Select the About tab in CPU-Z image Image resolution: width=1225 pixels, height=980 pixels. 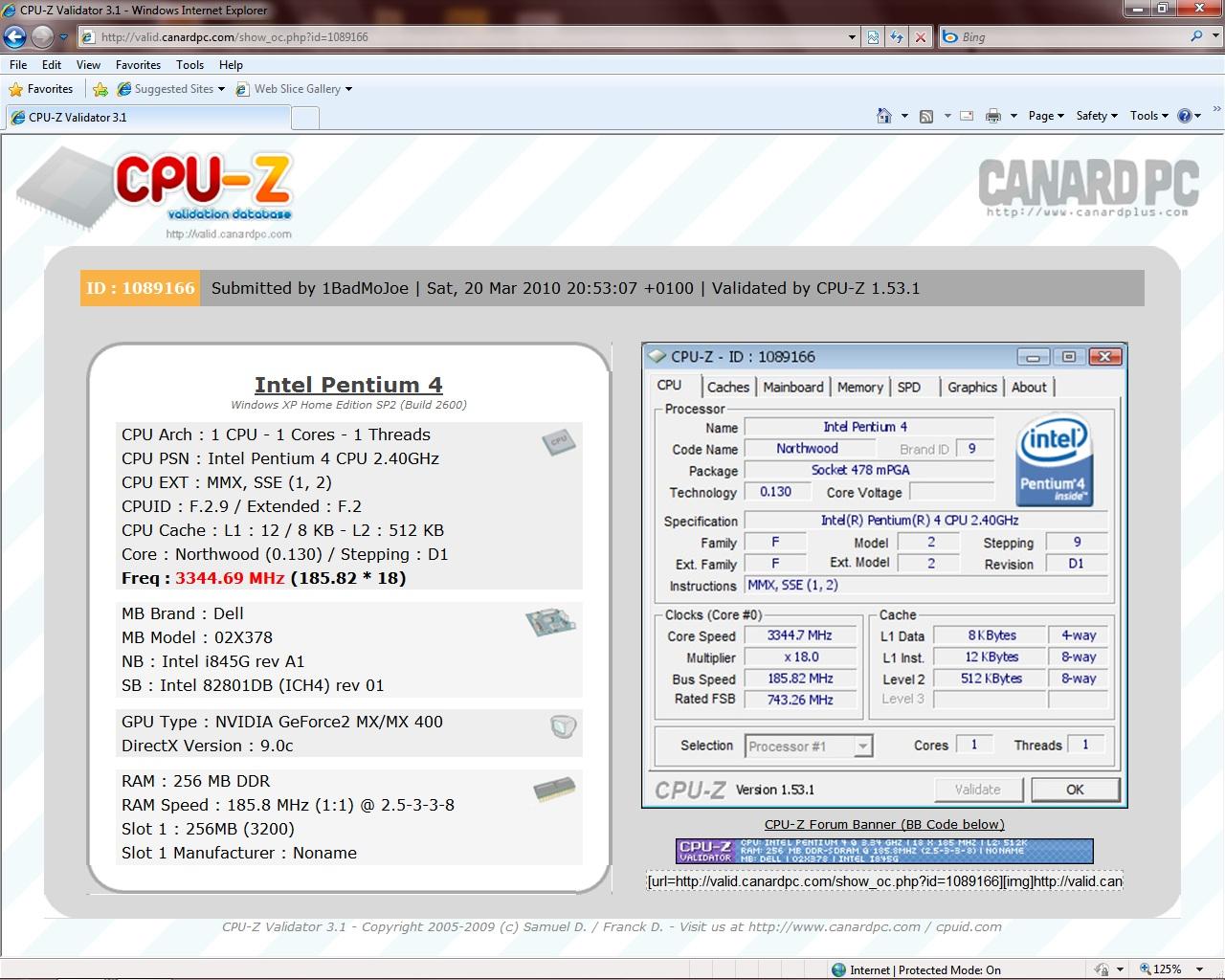click(1029, 388)
